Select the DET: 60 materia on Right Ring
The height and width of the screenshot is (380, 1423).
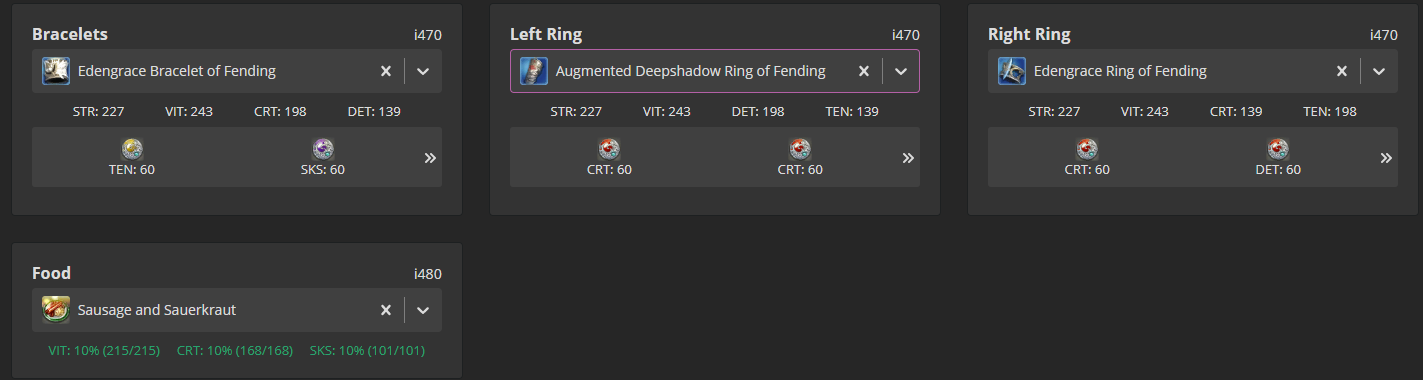point(1279,149)
